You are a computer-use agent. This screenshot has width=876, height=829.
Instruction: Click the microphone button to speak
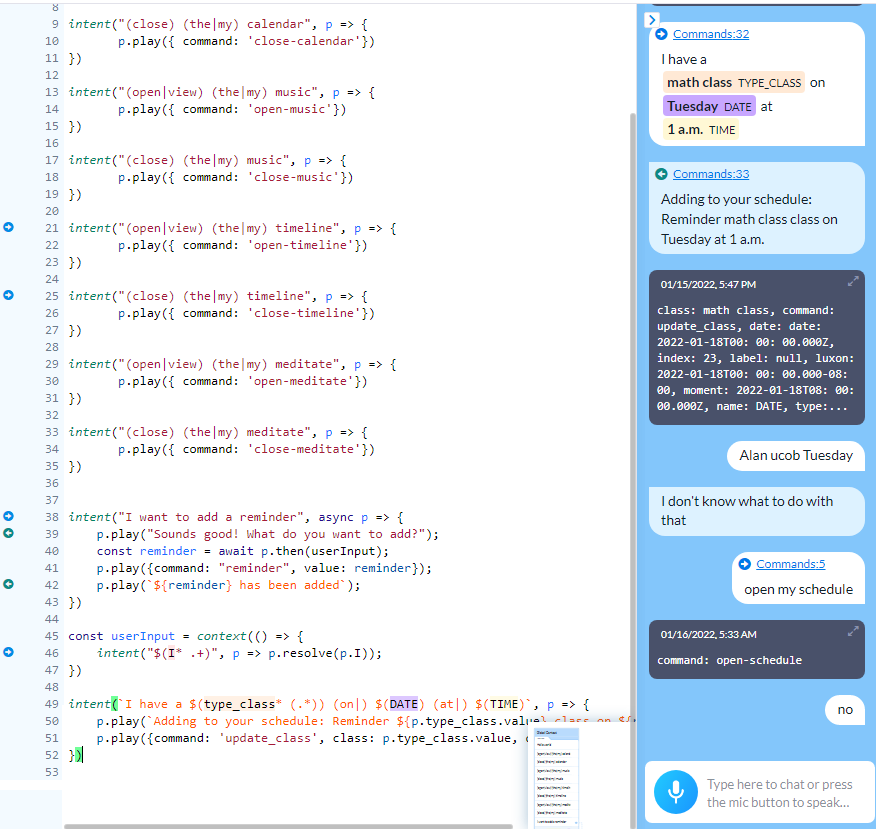(x=675, y=792)
